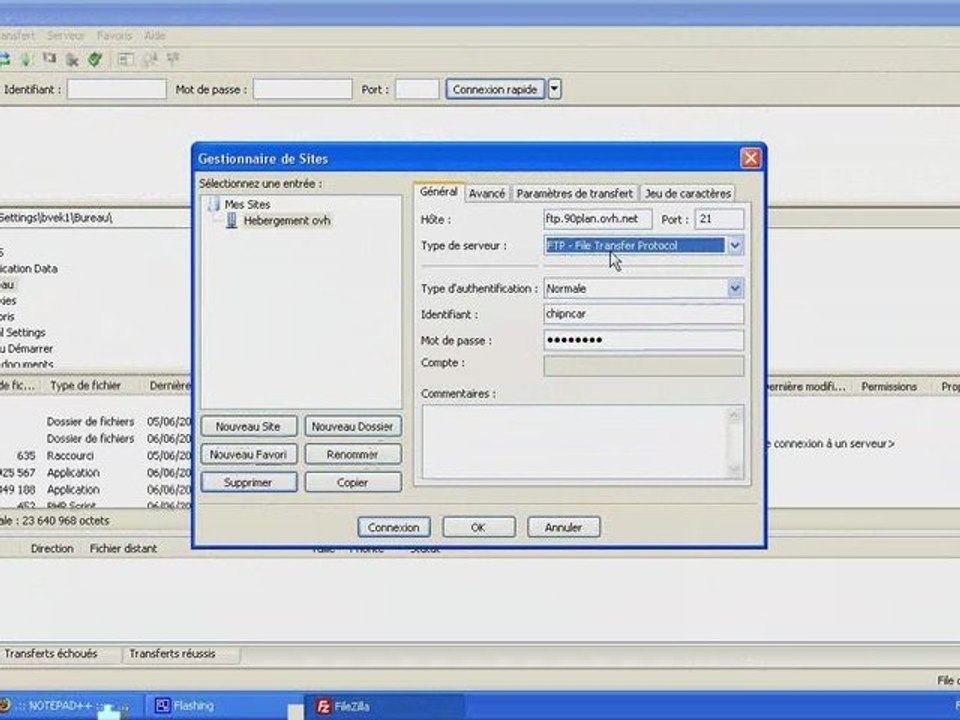Click the Copier button
This screenshot has height=720, width=960.
353,482
